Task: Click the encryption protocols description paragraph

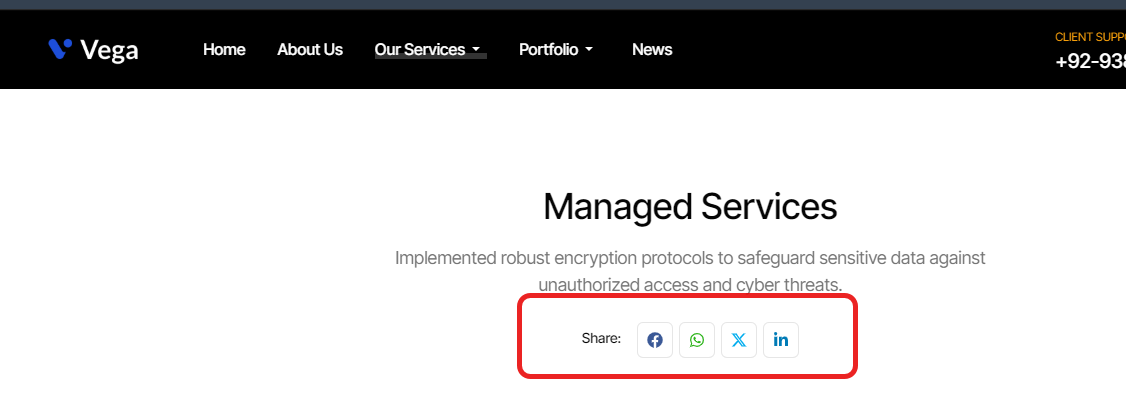Action: pos(690,270)
